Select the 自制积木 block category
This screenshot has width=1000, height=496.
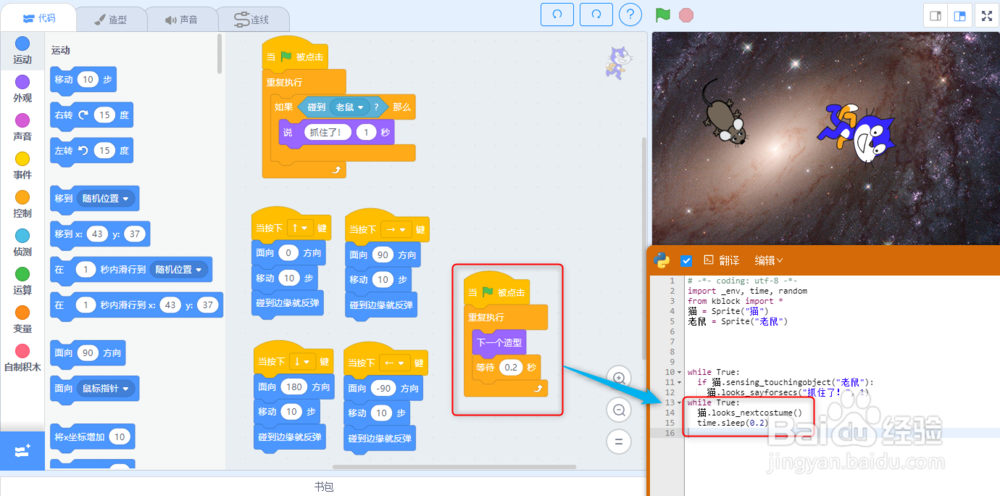tap(22, 358)
